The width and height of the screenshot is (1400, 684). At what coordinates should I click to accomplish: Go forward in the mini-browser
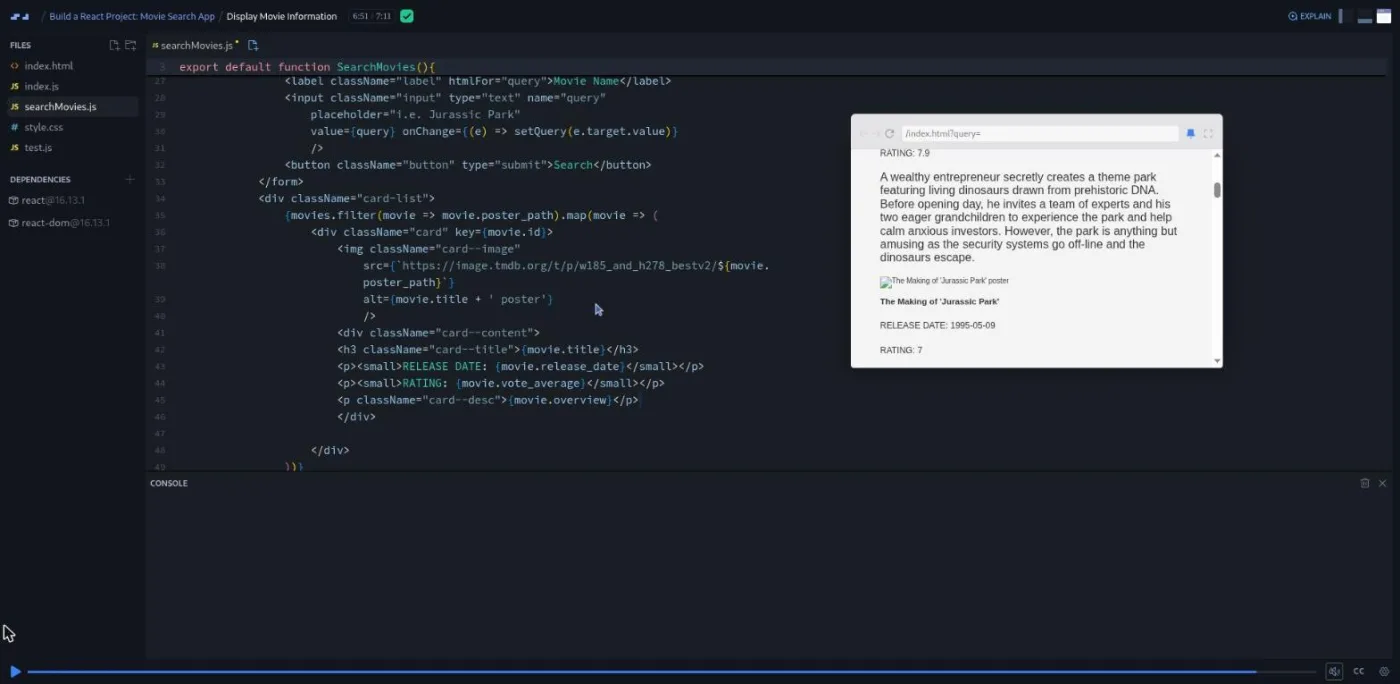[x=876, y=133]
